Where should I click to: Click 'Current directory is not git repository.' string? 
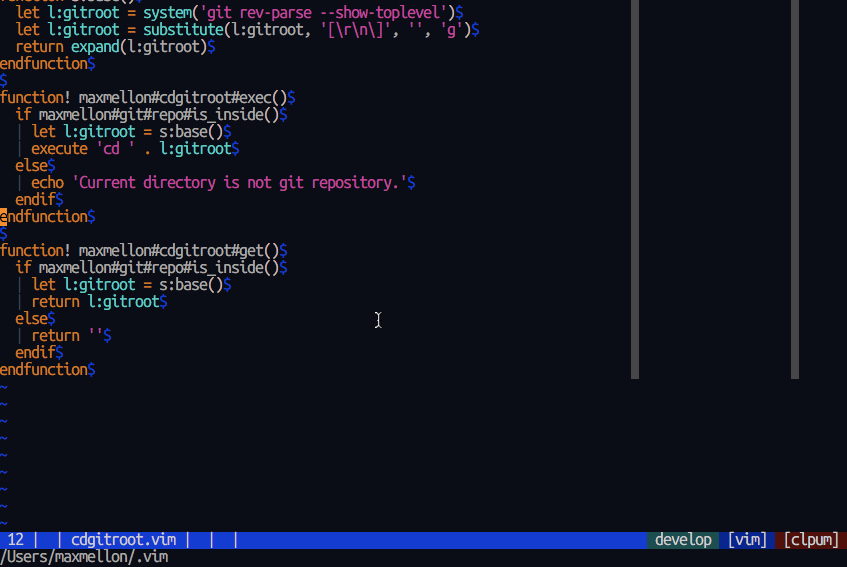pos(239,183)
